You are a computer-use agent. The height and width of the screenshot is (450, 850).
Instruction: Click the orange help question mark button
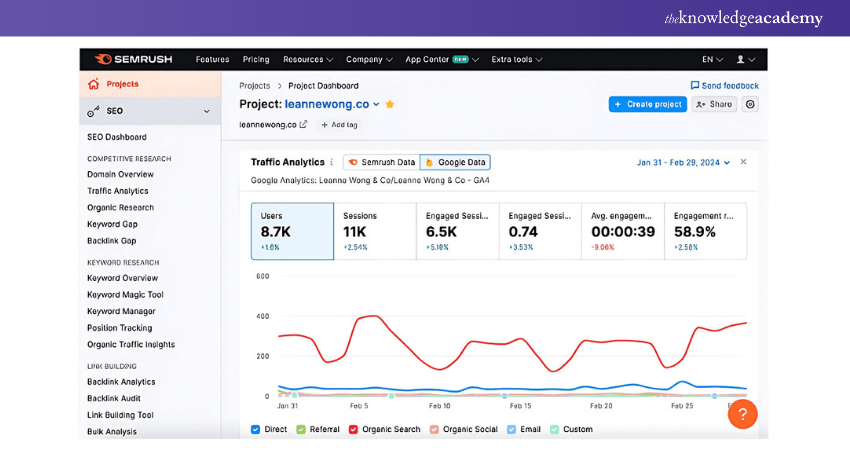pyautogui.click(x=742, y=414)
